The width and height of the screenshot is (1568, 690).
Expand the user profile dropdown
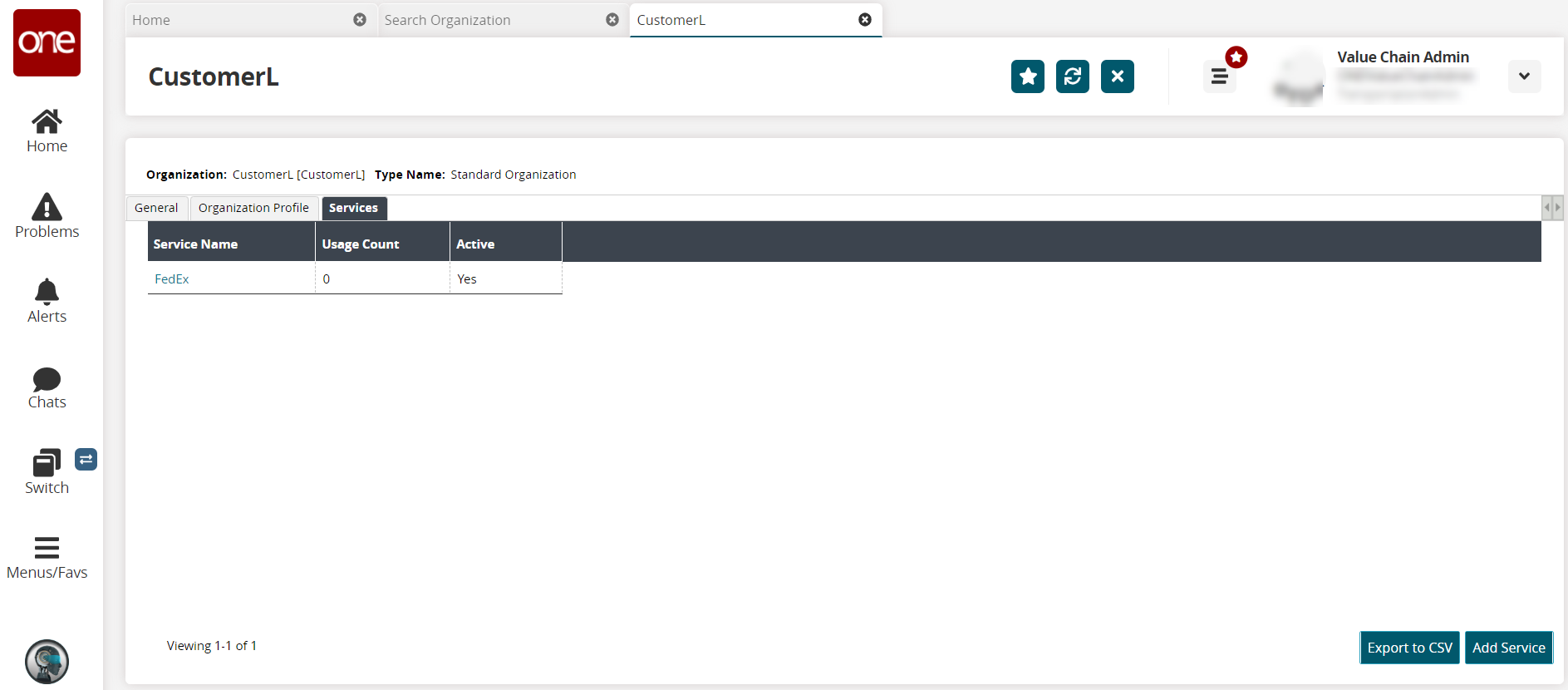tap(1524, 76)
